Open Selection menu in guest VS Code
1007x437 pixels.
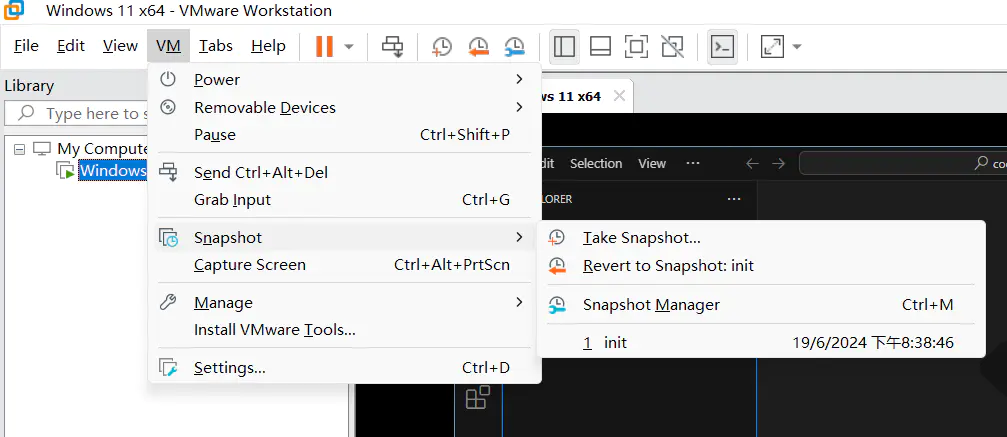point(596,163)
